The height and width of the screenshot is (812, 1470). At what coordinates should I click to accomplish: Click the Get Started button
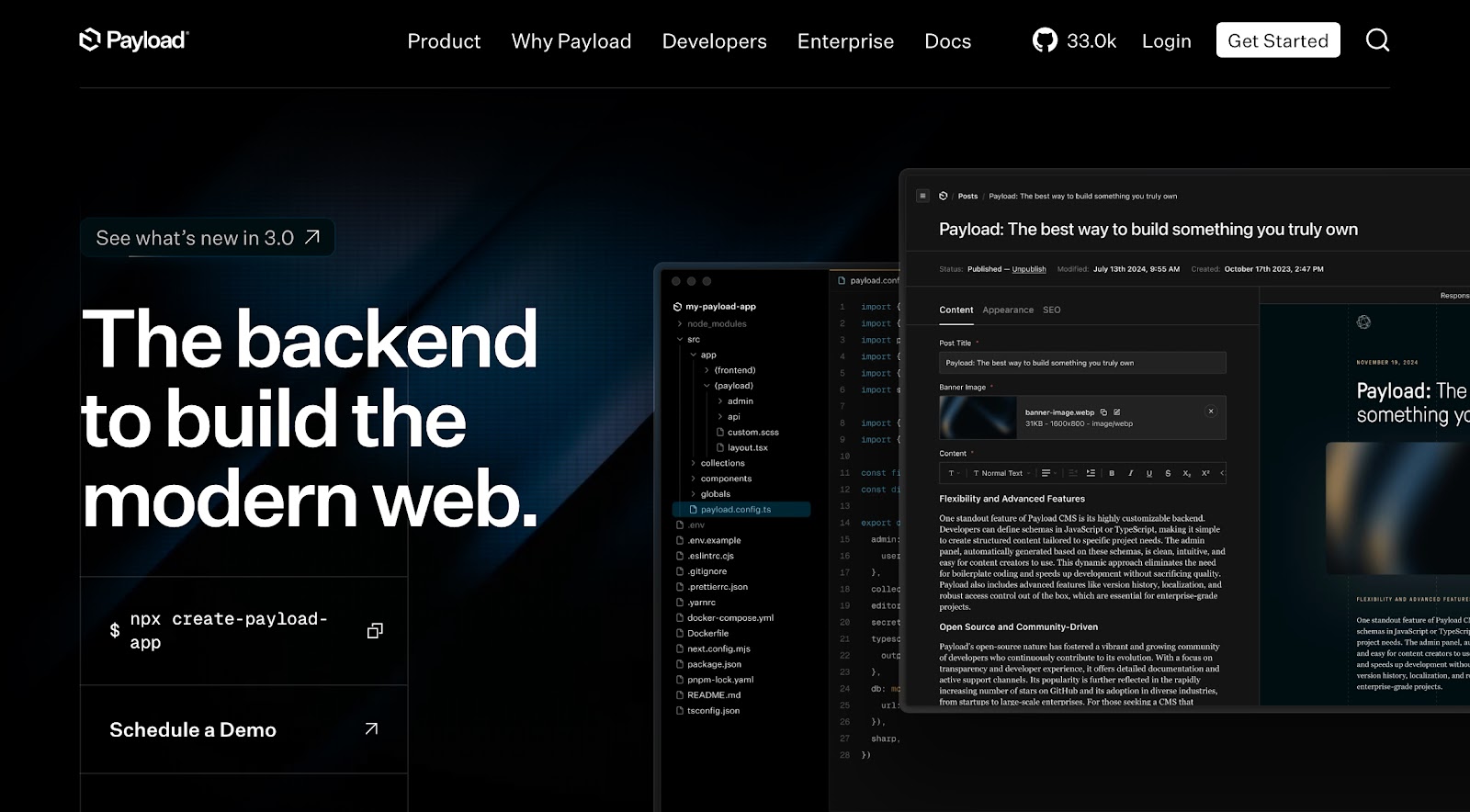point(1278,40)
